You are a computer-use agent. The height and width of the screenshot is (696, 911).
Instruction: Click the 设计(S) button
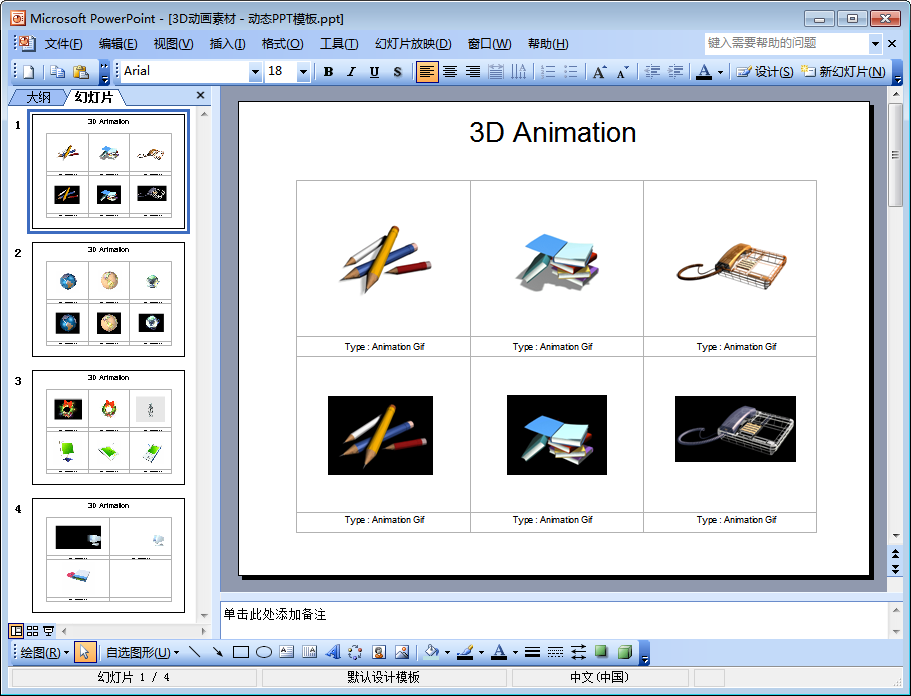(x=765, y=71)
